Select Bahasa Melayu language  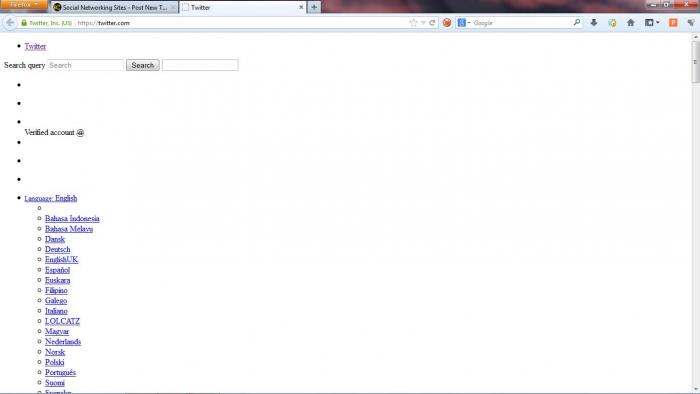69,229
